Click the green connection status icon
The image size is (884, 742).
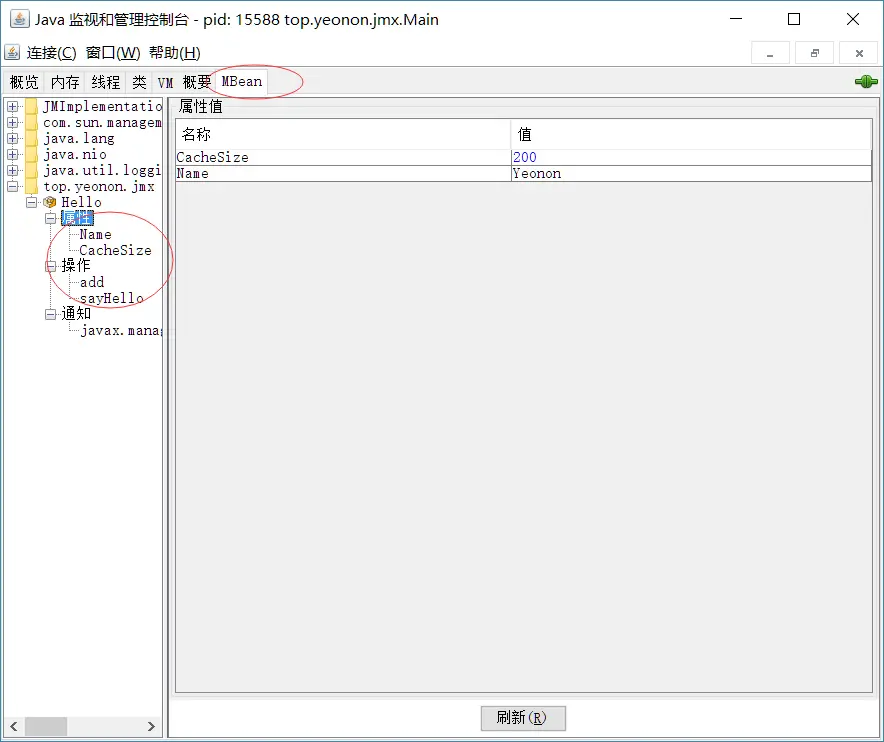pyautogui.click(x=866, y=82)
